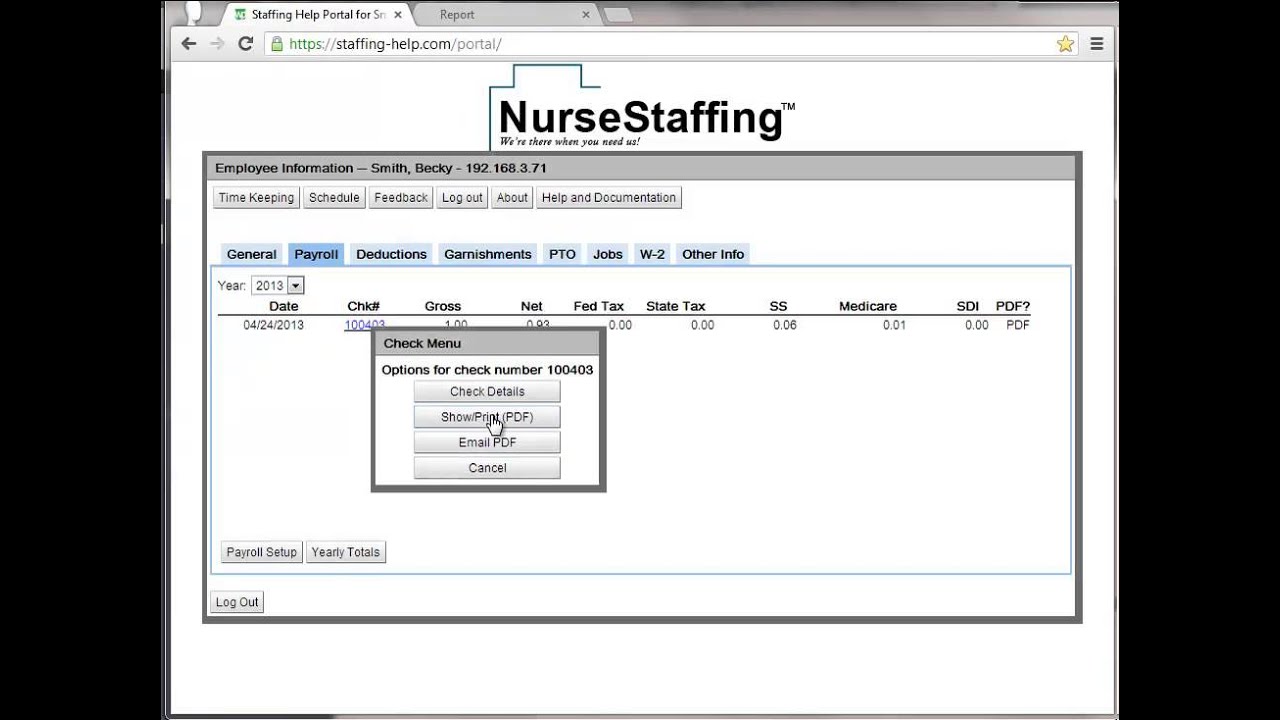
Task: Open the Chrome hamburger menu
Action: point(1097,44)
